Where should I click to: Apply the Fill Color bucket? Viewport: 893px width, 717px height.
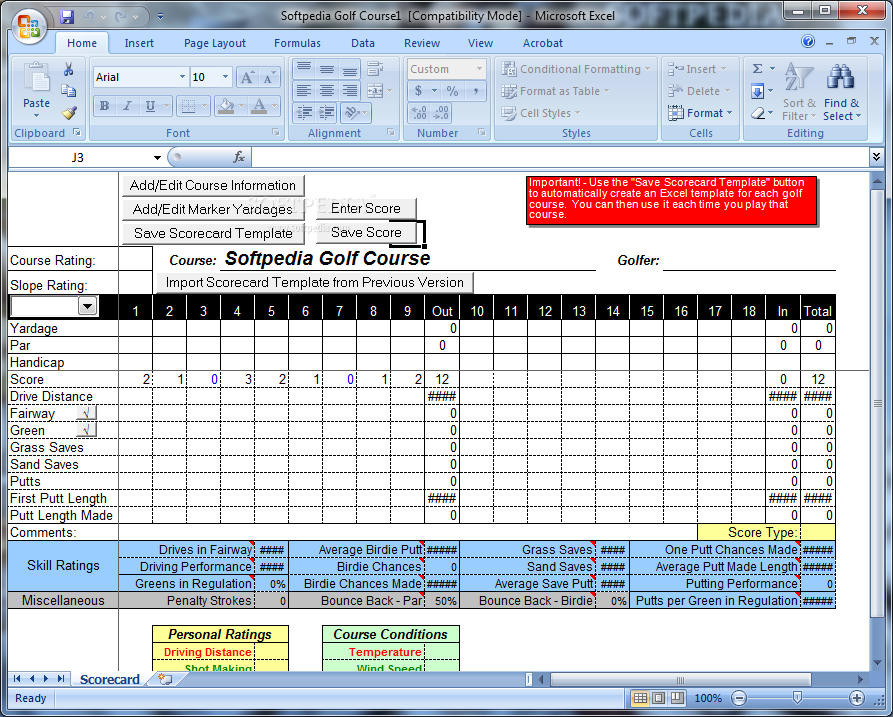(x=226, y=106)
